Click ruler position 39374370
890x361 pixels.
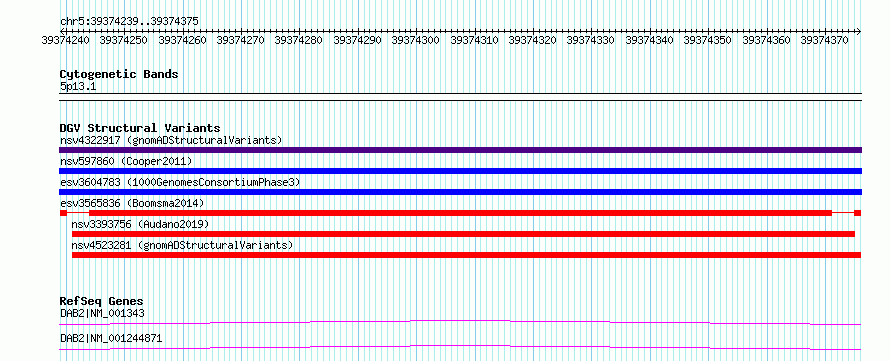click(x=825, y=40)
